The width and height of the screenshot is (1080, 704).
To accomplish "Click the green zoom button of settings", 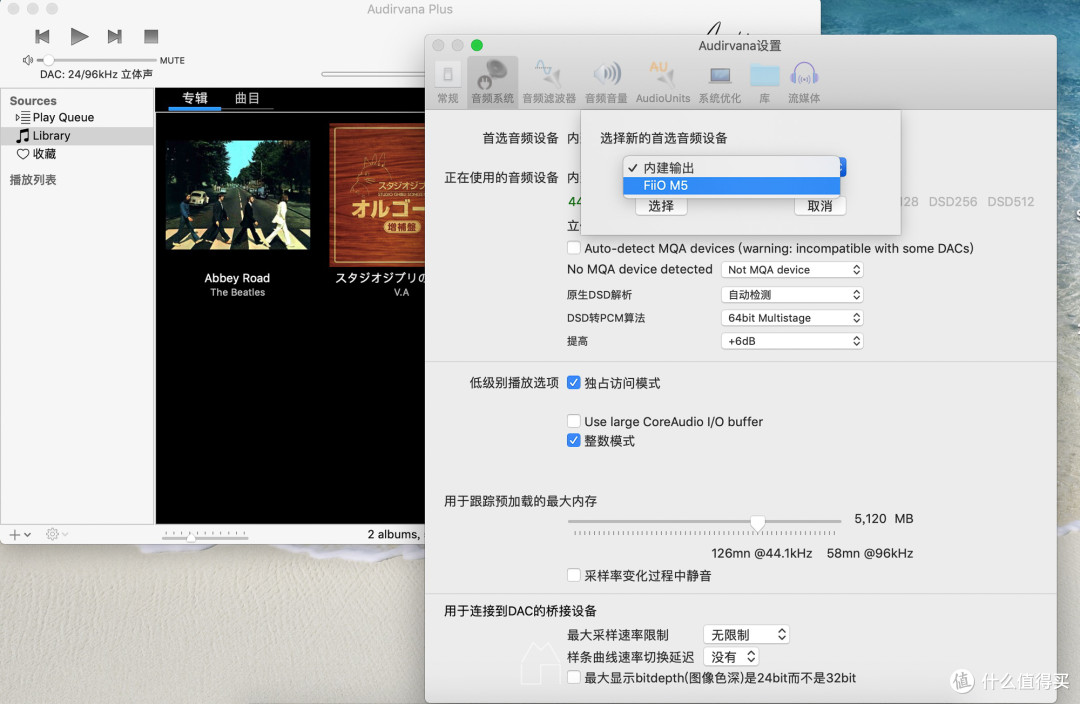I will coord(477,45).
